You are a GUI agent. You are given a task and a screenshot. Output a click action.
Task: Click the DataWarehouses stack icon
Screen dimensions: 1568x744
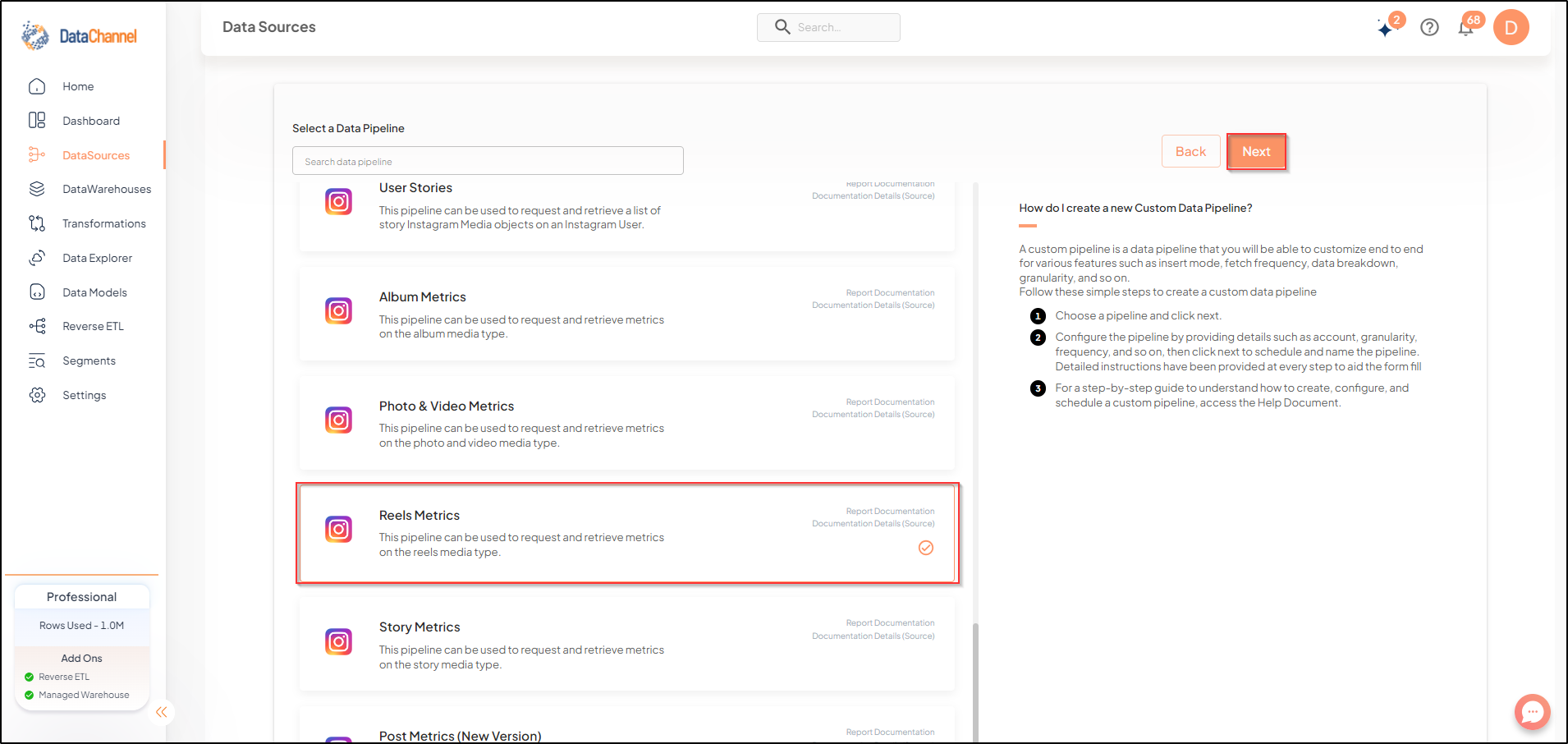[37, 189]
